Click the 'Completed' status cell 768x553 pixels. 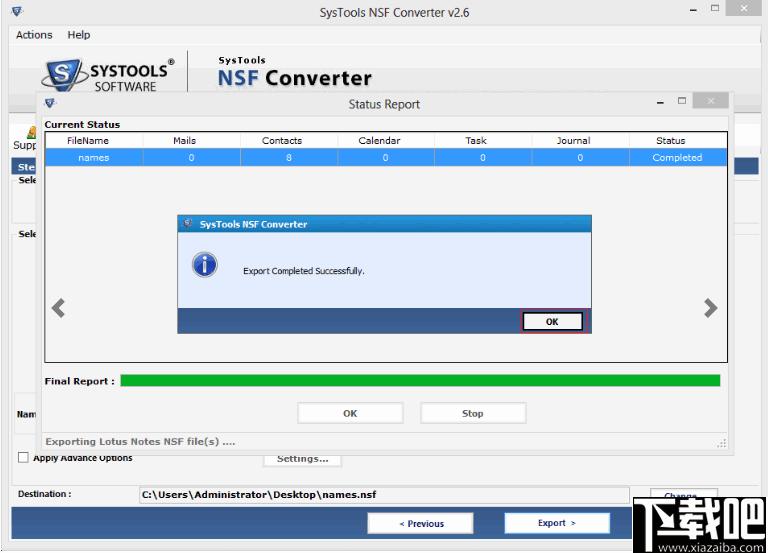coord(677,158)
